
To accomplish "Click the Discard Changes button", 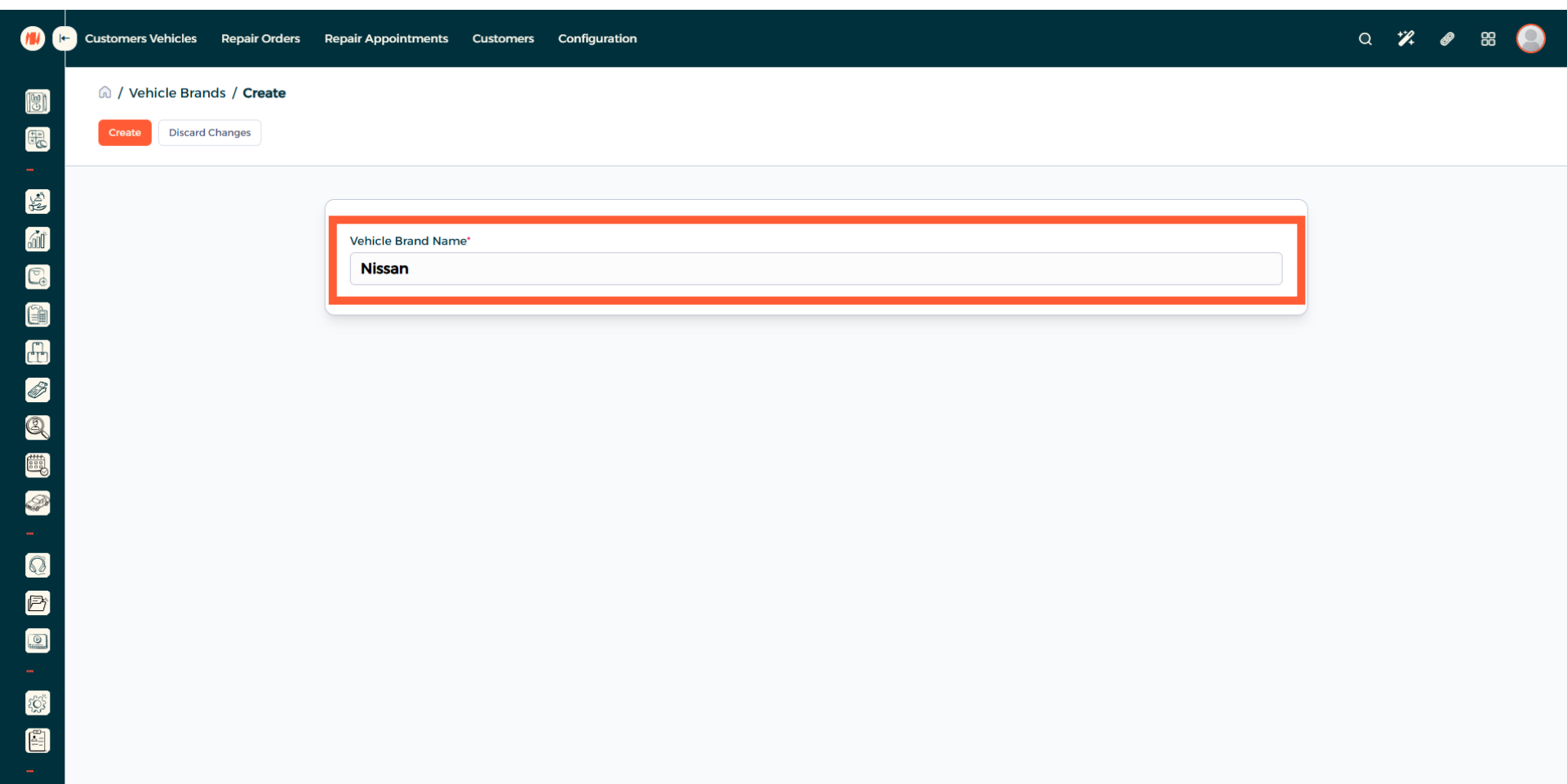I will tap(210, 132).
